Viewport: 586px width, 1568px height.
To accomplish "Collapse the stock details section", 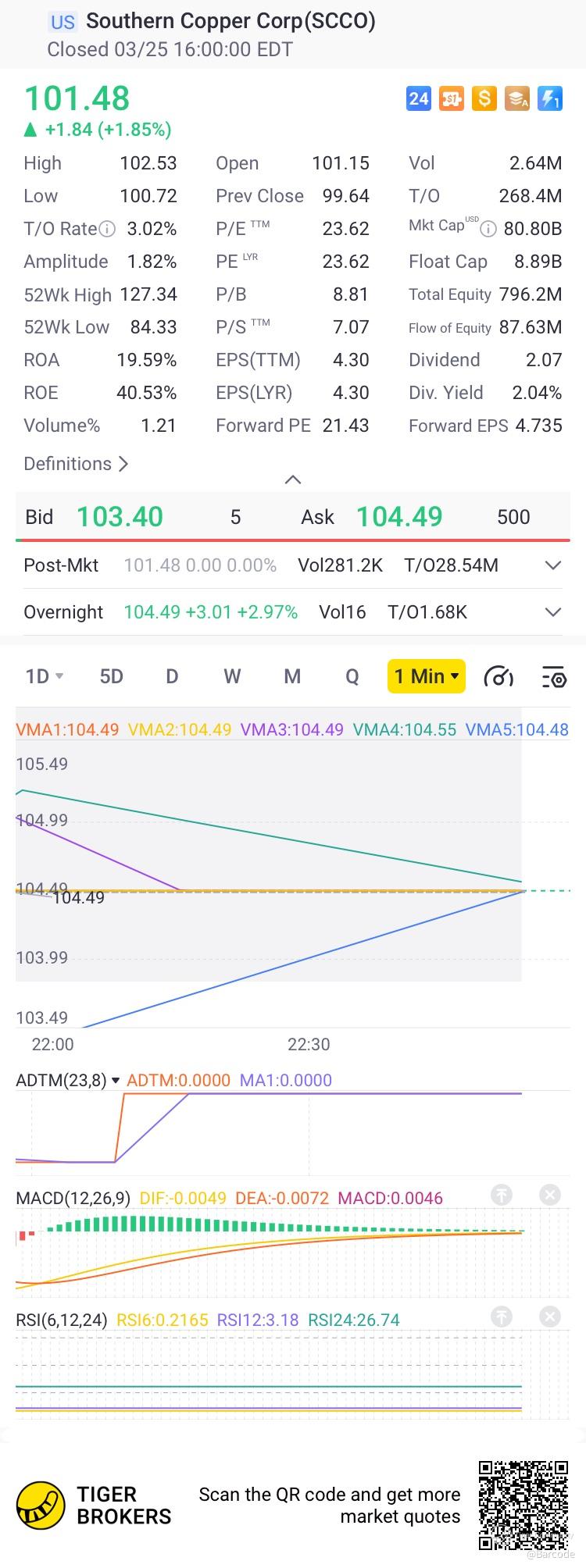I will pos(293,479).
